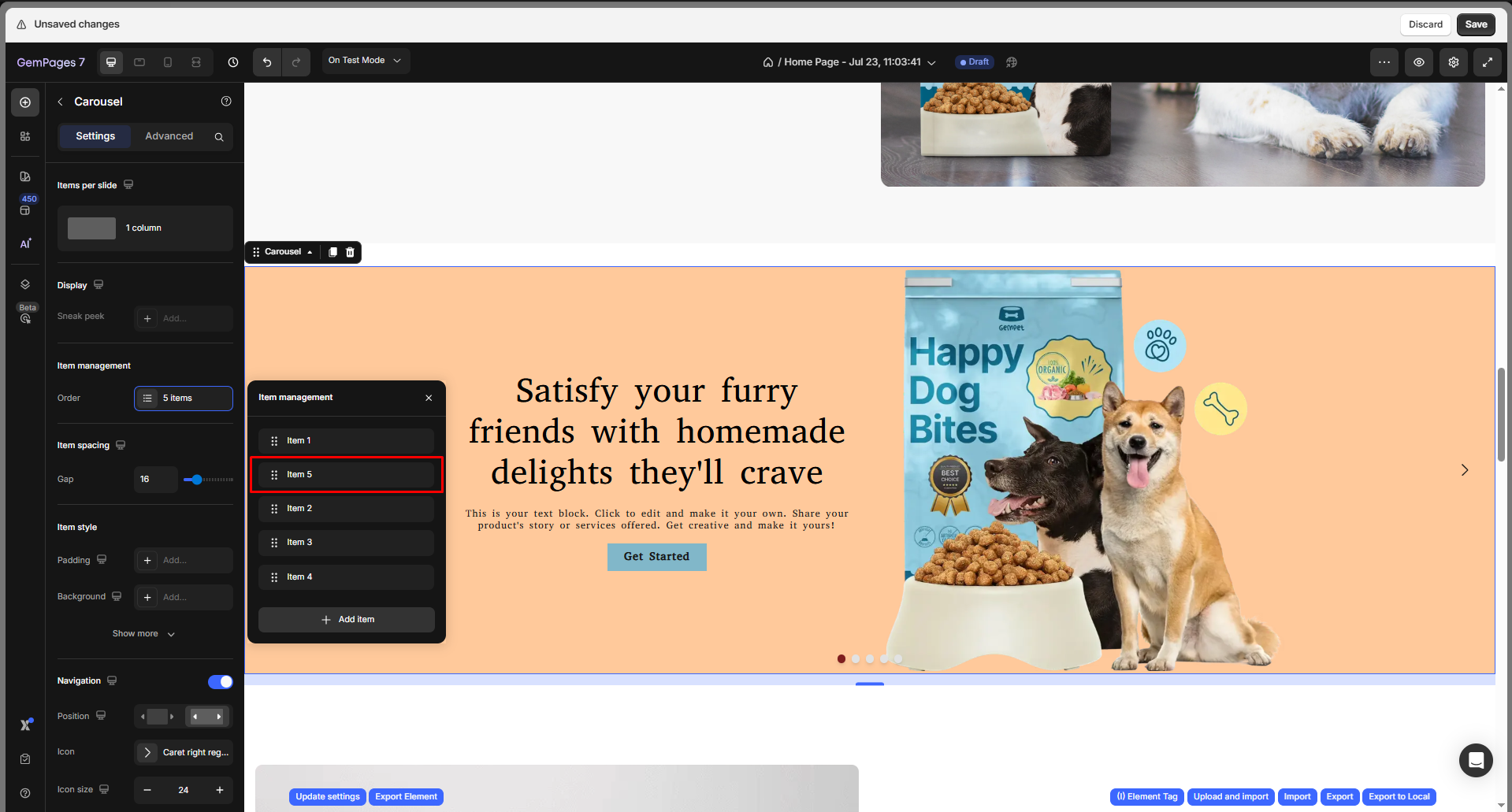Viewport: 1512px width, 812px height.
Task: Switch to the Settings tab
Action: [x=95, y=136]
